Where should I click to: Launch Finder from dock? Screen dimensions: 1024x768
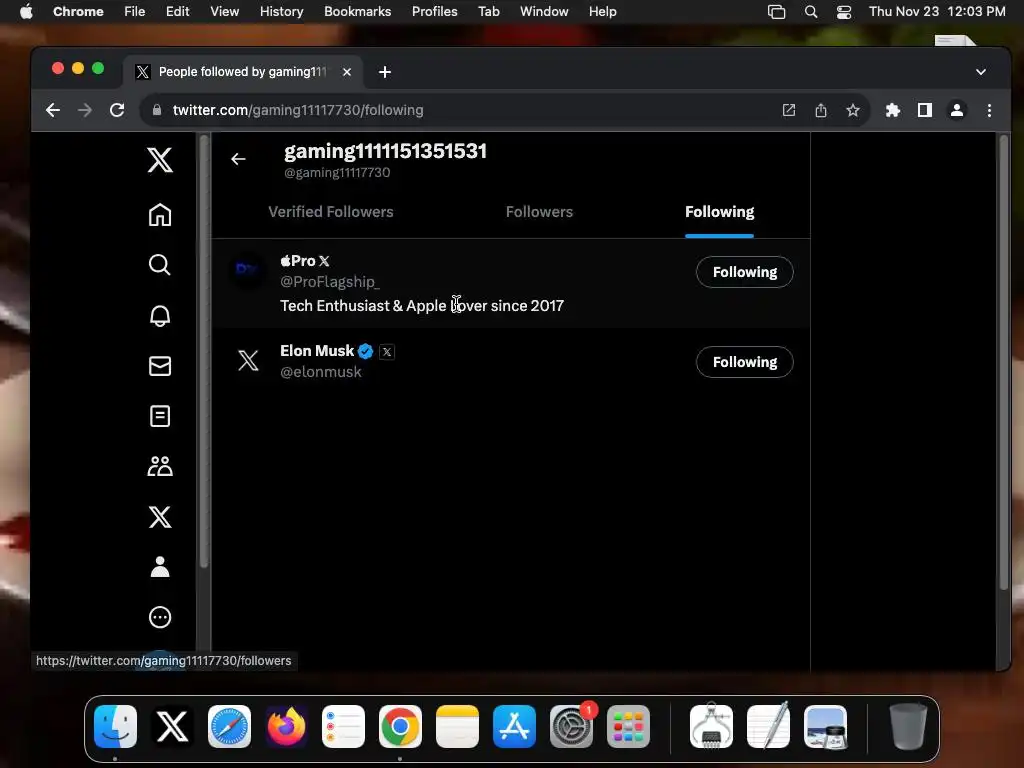(x=116, y=726)
